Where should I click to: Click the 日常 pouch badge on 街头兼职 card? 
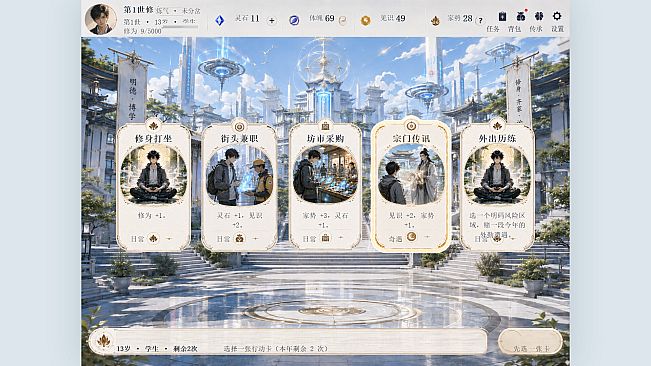(240, 238)
